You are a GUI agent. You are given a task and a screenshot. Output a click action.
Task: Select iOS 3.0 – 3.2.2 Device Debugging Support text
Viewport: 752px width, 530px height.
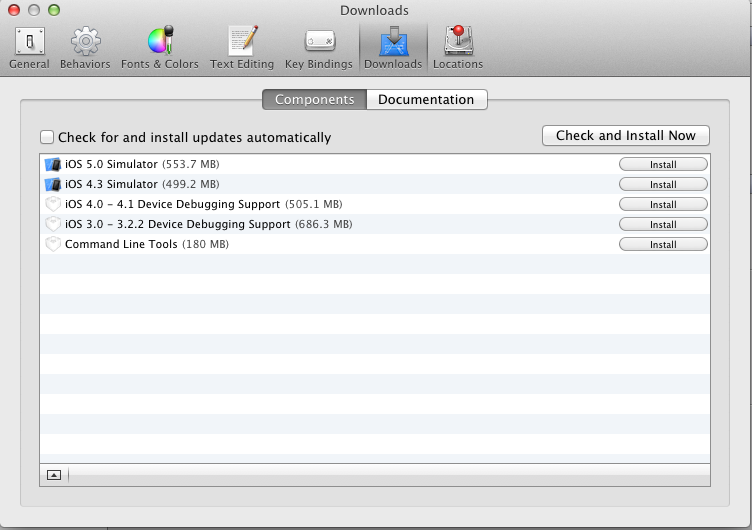[x=177, y=224]
